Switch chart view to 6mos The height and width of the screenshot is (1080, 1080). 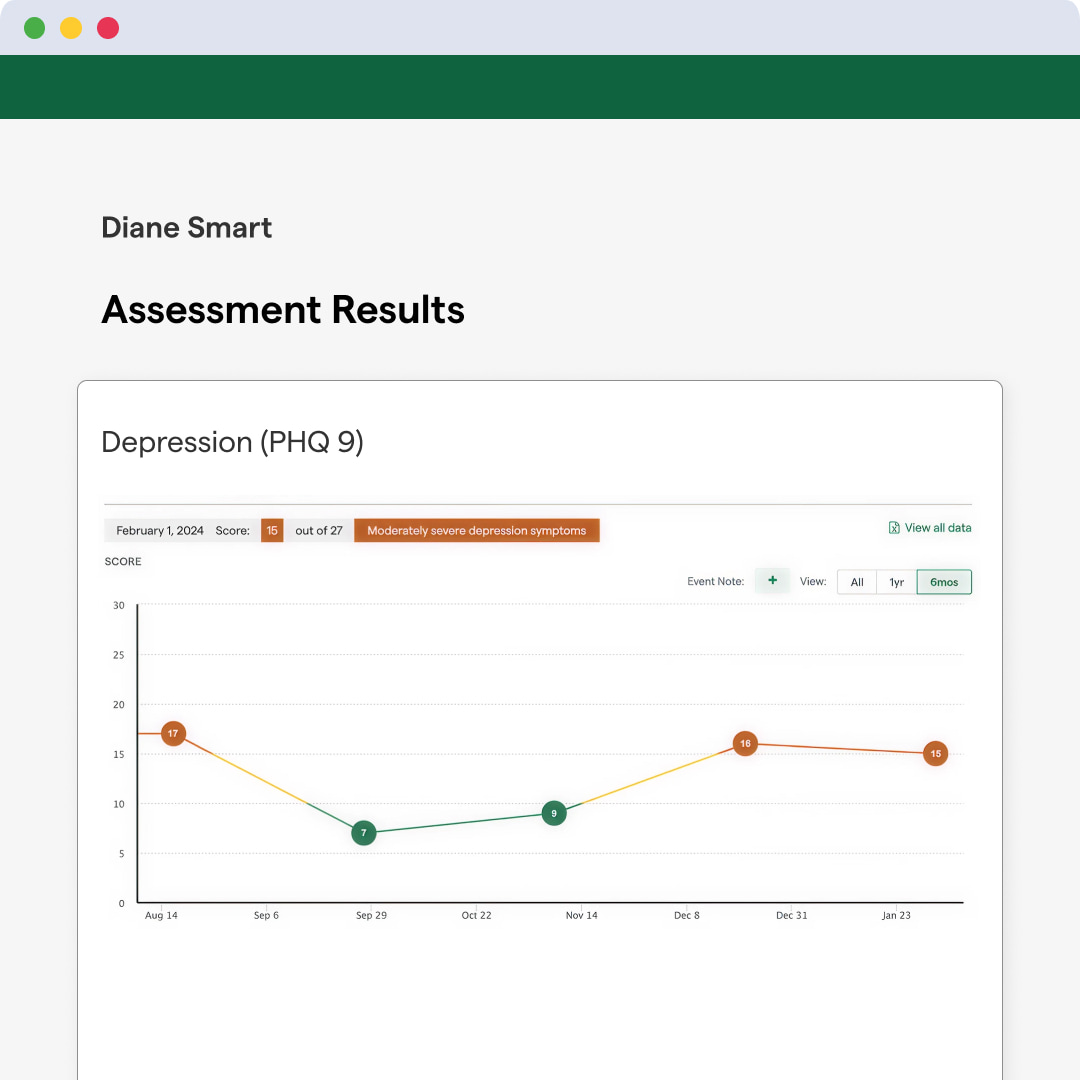point(944,582)
